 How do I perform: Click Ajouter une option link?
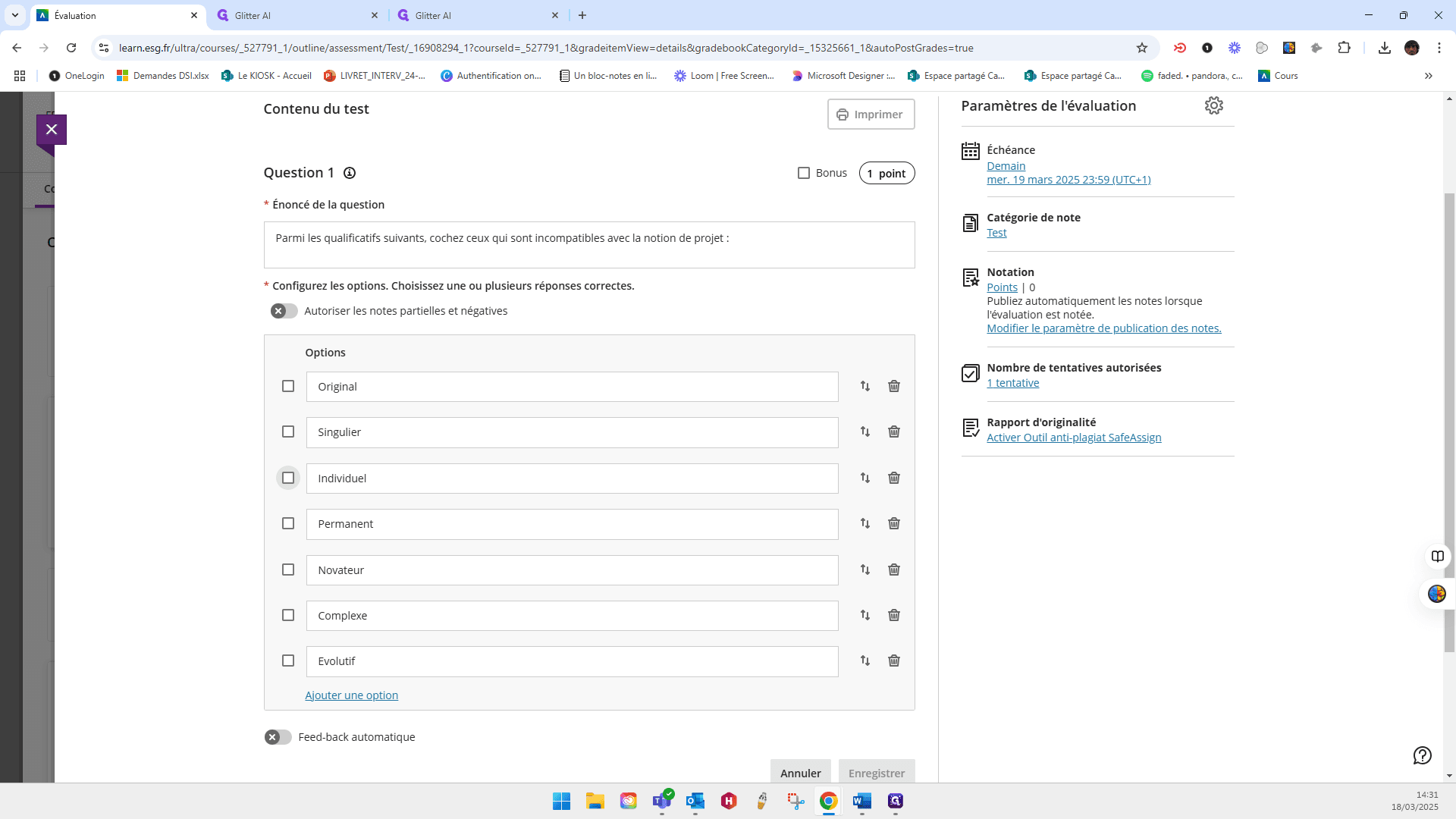[x=352, y=695]
